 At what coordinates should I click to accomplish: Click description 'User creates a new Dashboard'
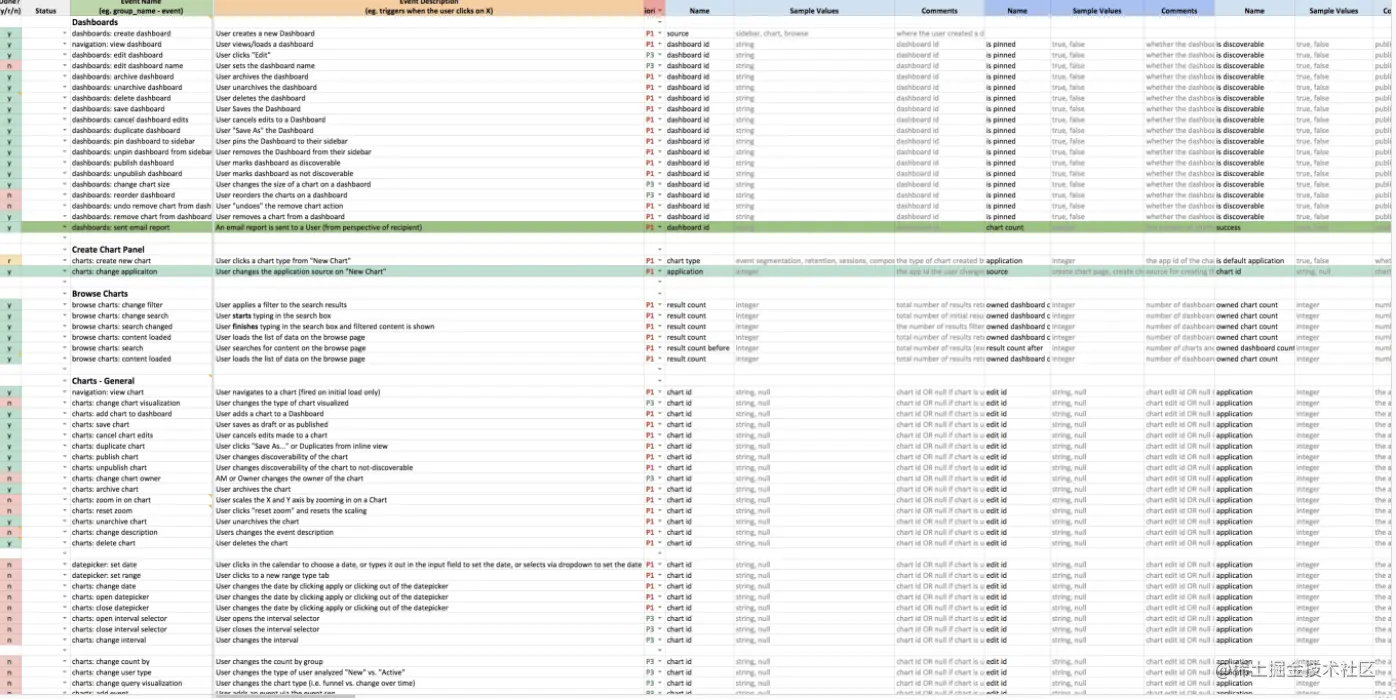[429, 34]
